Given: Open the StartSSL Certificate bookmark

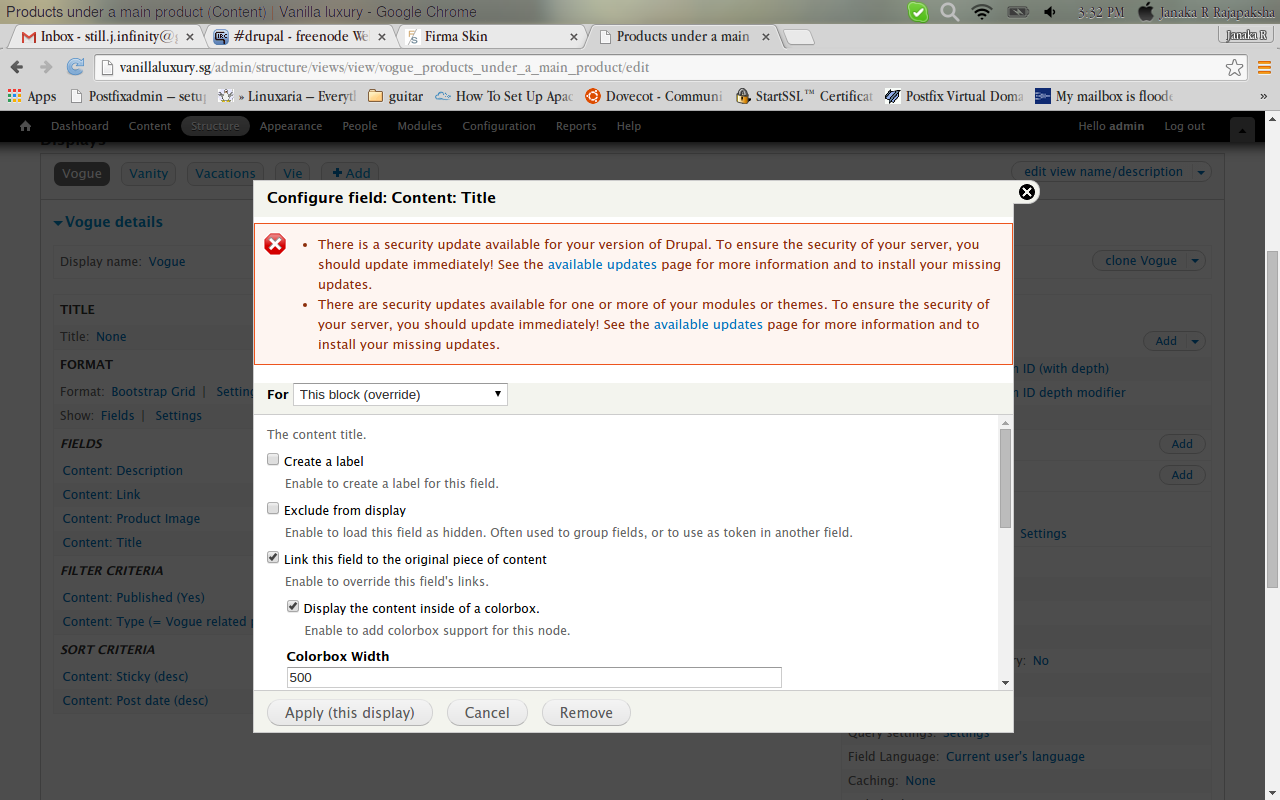Looking at the screenshot, I should click(804, 96).
